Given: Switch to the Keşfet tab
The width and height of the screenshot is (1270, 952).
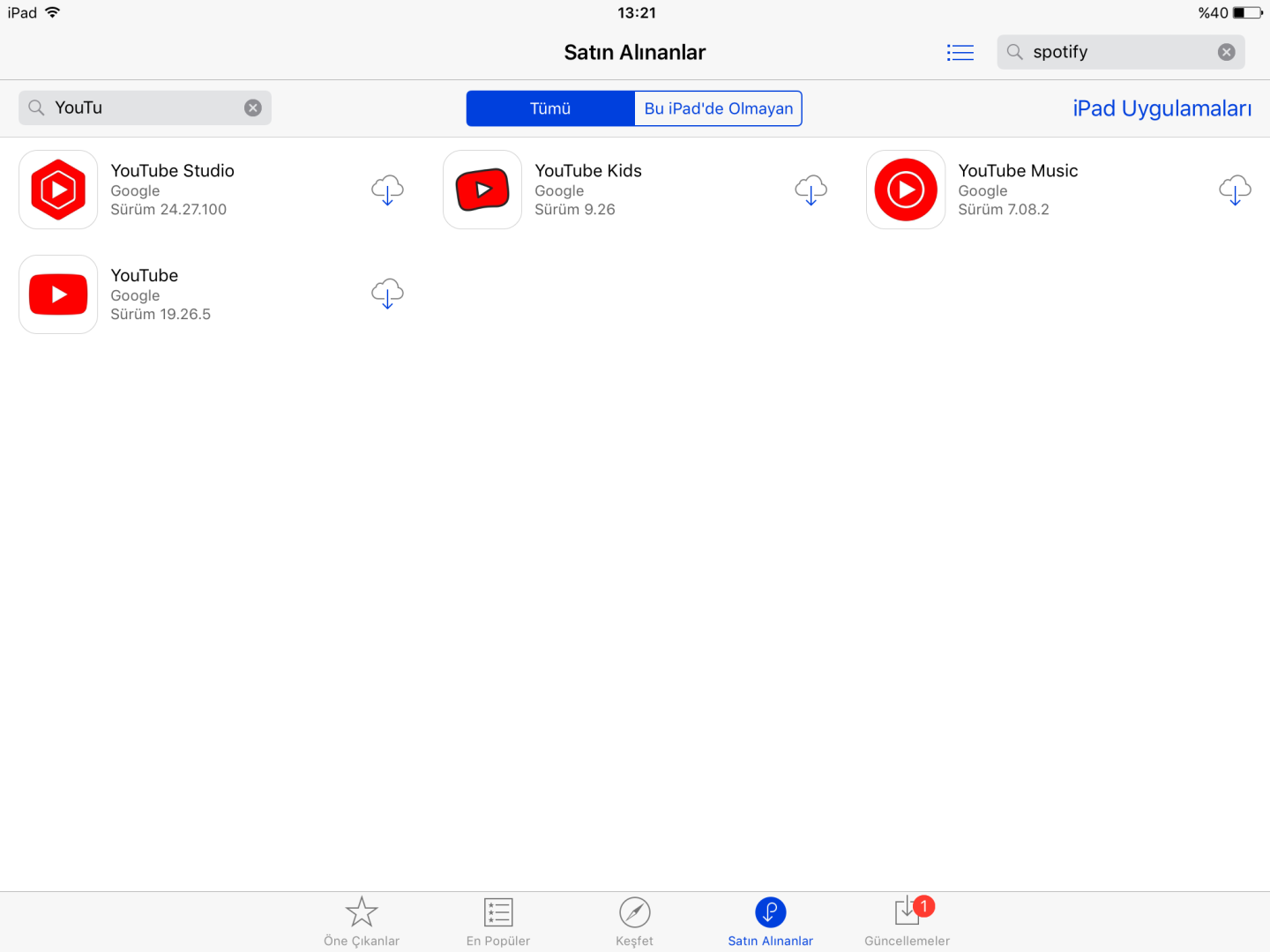Looking at the screenshot, I should pos(635,921).
